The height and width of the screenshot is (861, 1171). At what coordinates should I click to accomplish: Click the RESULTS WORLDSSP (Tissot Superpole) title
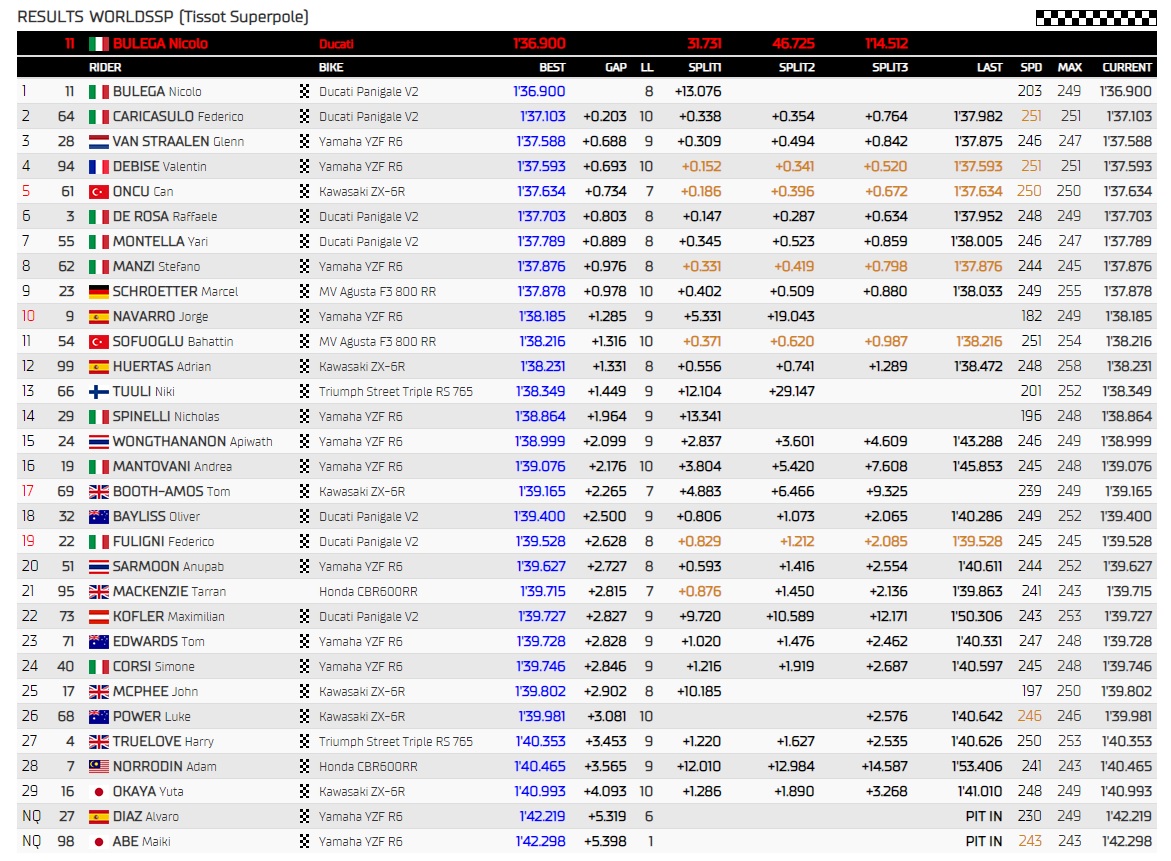tap(163, 17)
